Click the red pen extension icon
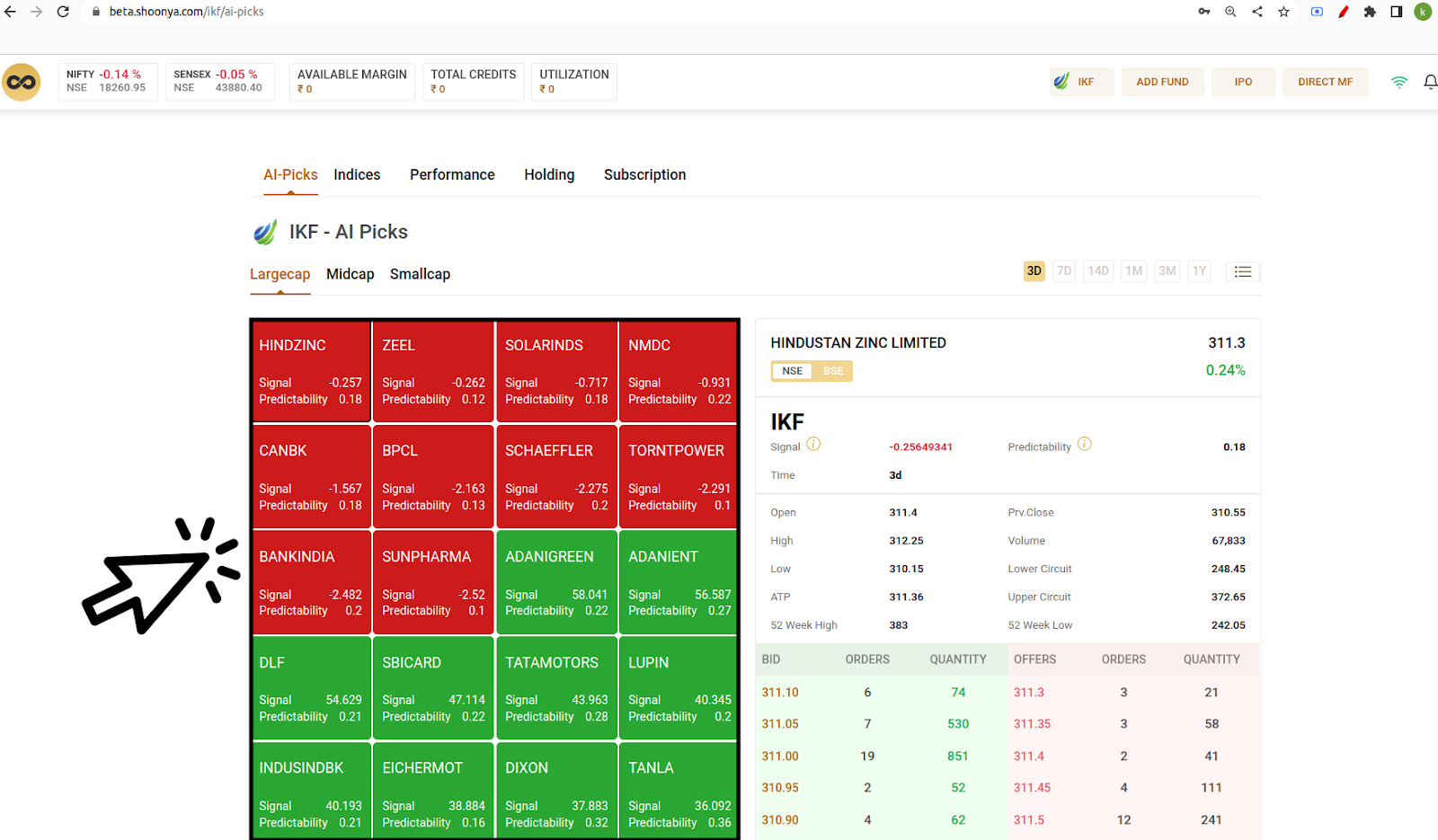This screenshot has width=1438, height=840. (x=1344, y=12)
